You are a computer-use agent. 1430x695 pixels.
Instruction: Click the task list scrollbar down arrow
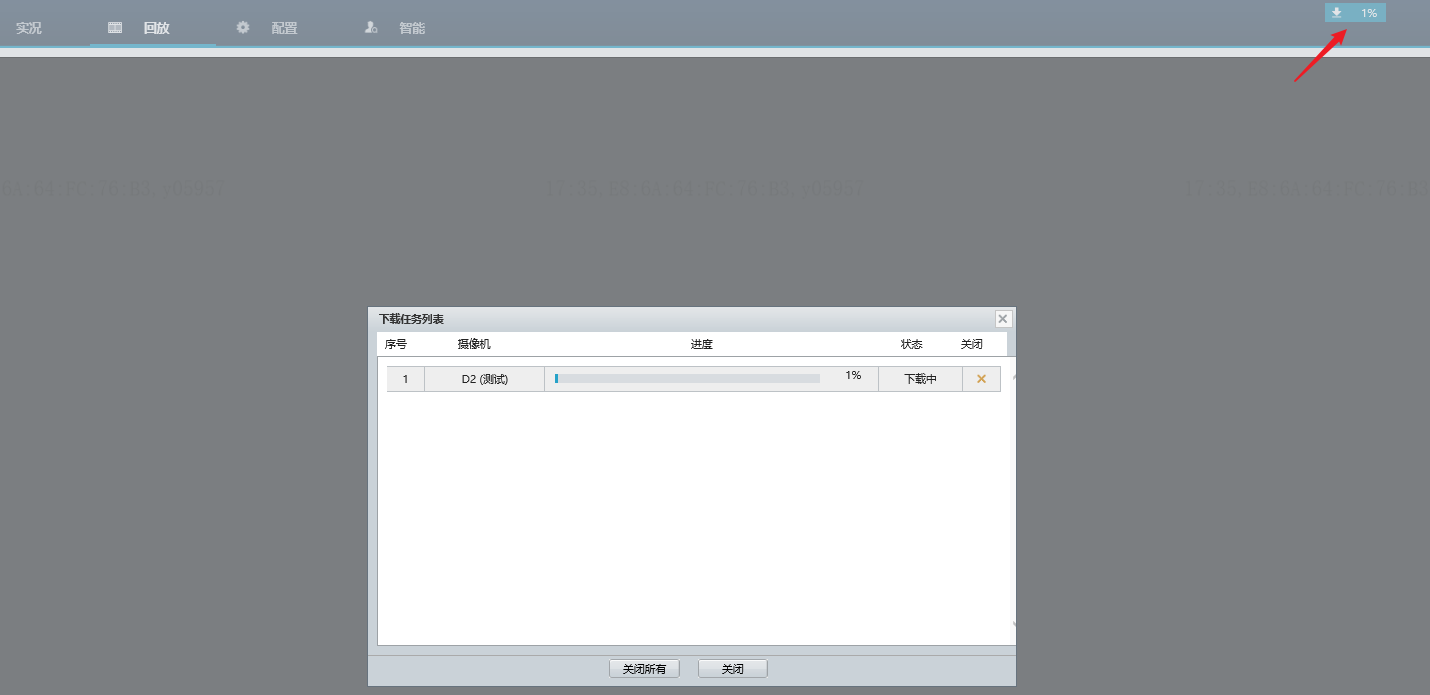click(x=1015, y=624)
